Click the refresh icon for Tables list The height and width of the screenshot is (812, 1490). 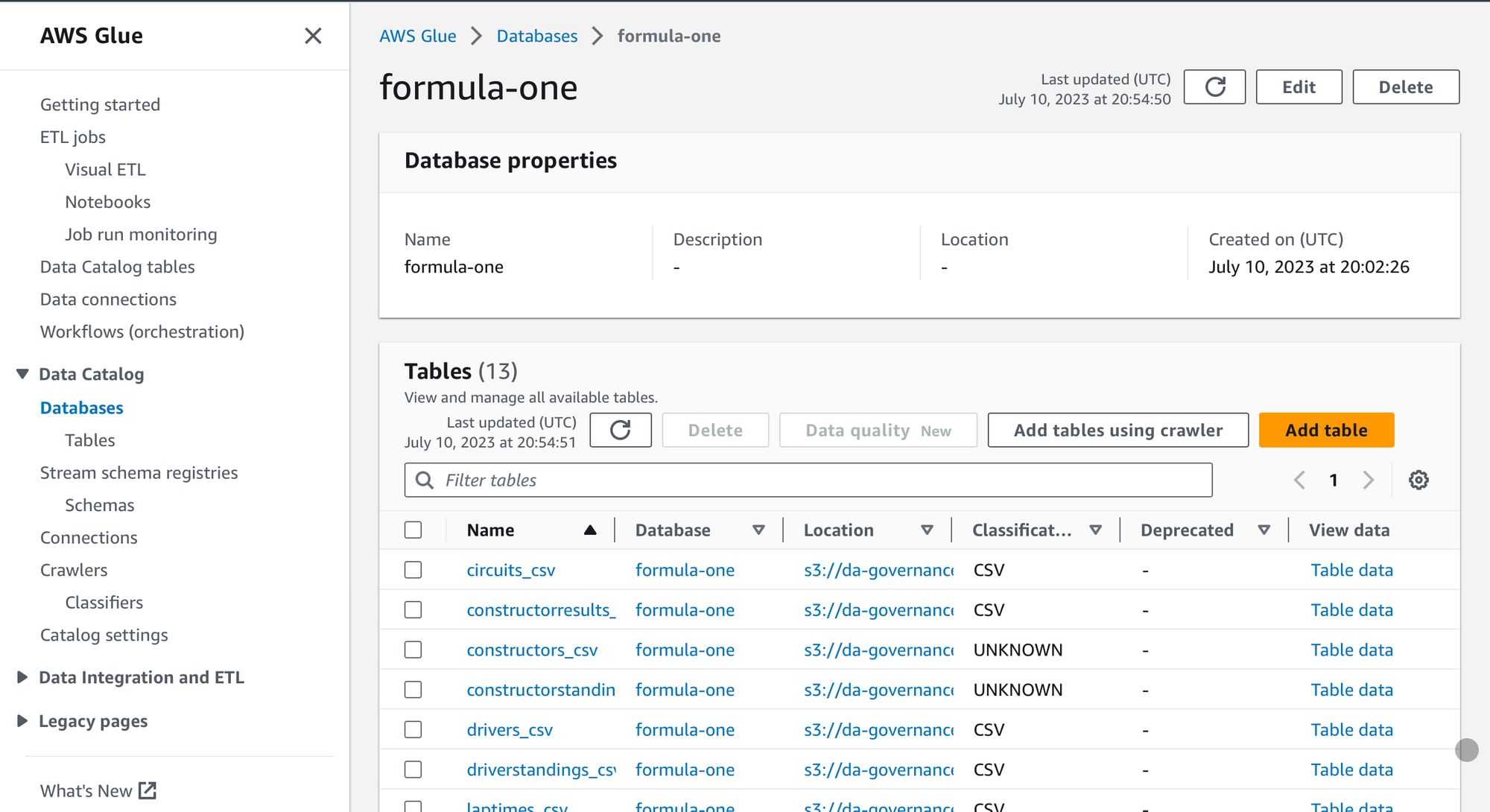tap(620, 430)
